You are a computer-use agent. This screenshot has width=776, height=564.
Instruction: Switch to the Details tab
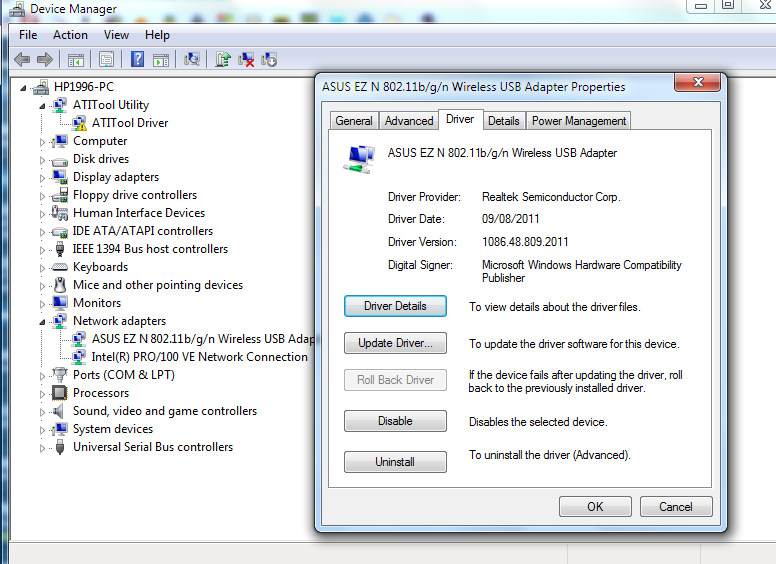coord(504,121)
